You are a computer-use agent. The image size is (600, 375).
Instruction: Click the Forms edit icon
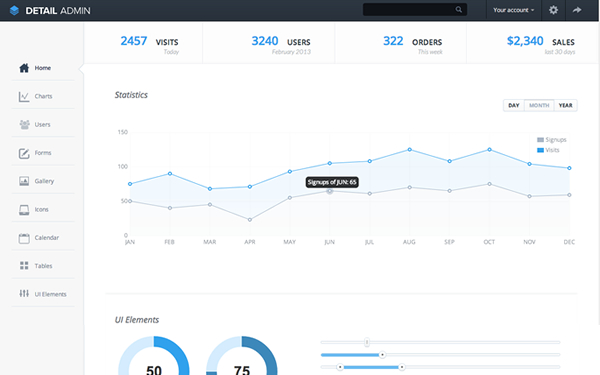click(x=24, y=153)
